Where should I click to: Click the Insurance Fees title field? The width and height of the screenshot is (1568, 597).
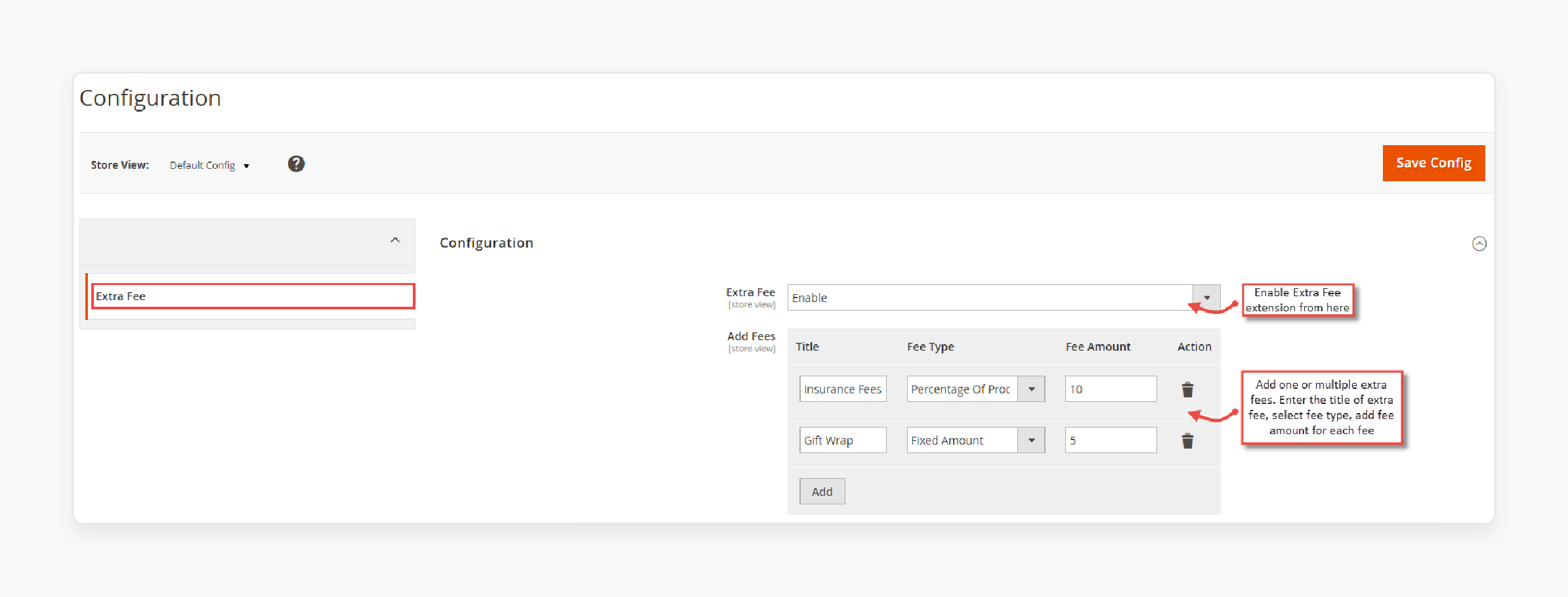pyautogui.click(x=843, y=389)
